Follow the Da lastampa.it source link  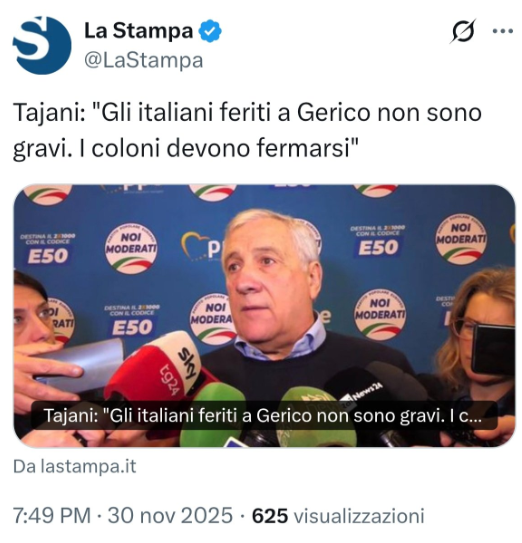[74, 466]
